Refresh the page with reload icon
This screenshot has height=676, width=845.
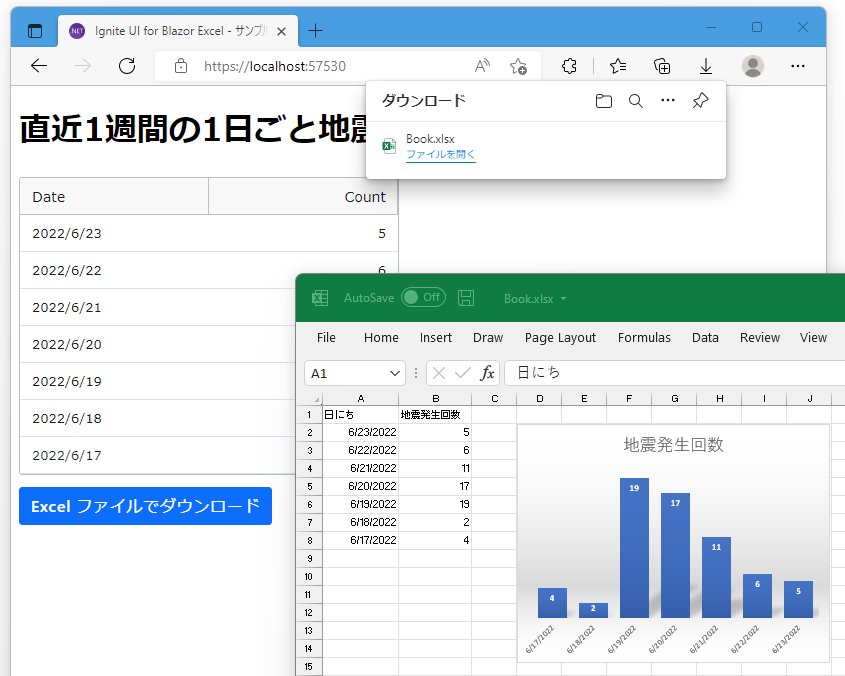tap(127, 66)
